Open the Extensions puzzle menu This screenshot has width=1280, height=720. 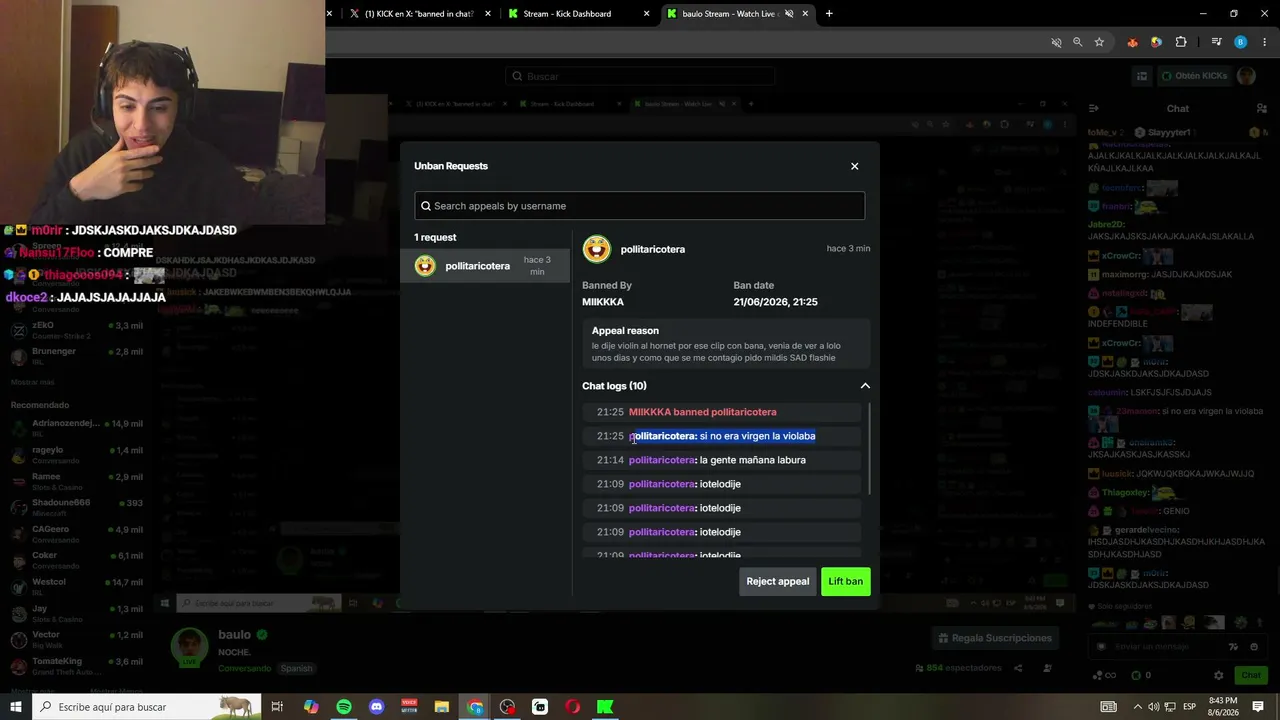pos(1181,42)
